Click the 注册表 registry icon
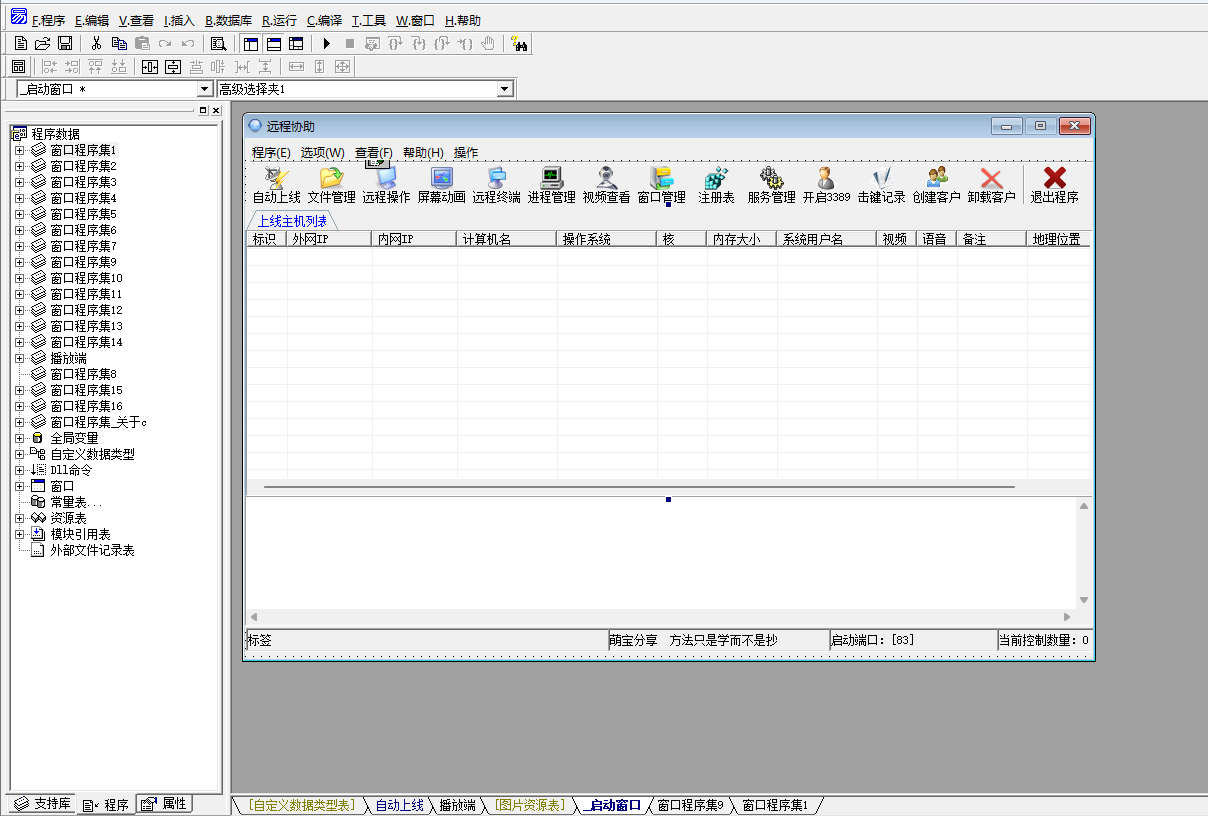Viewport: 1208px width, 816px height. tap(716, 179)
